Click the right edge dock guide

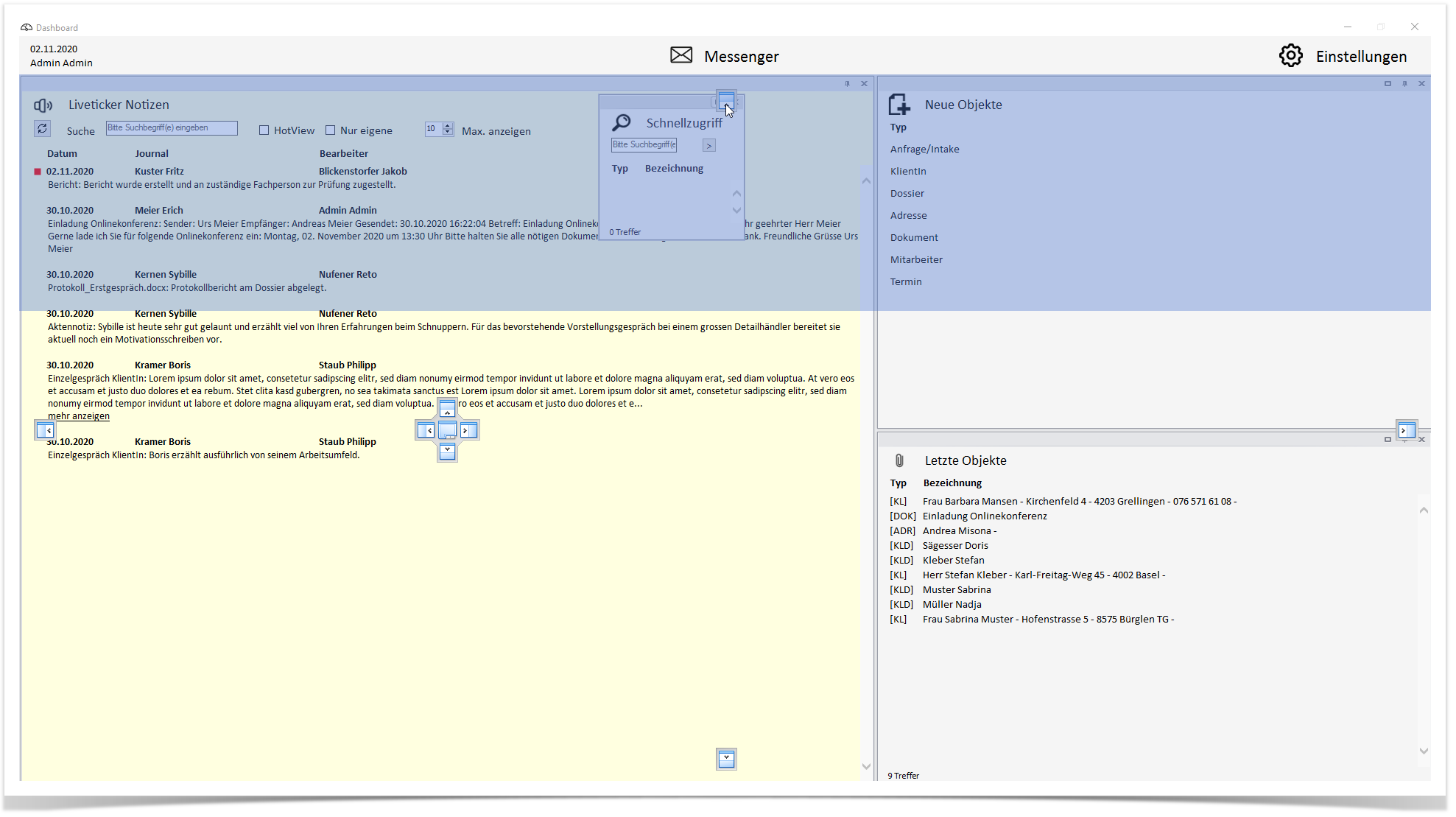1407,430
